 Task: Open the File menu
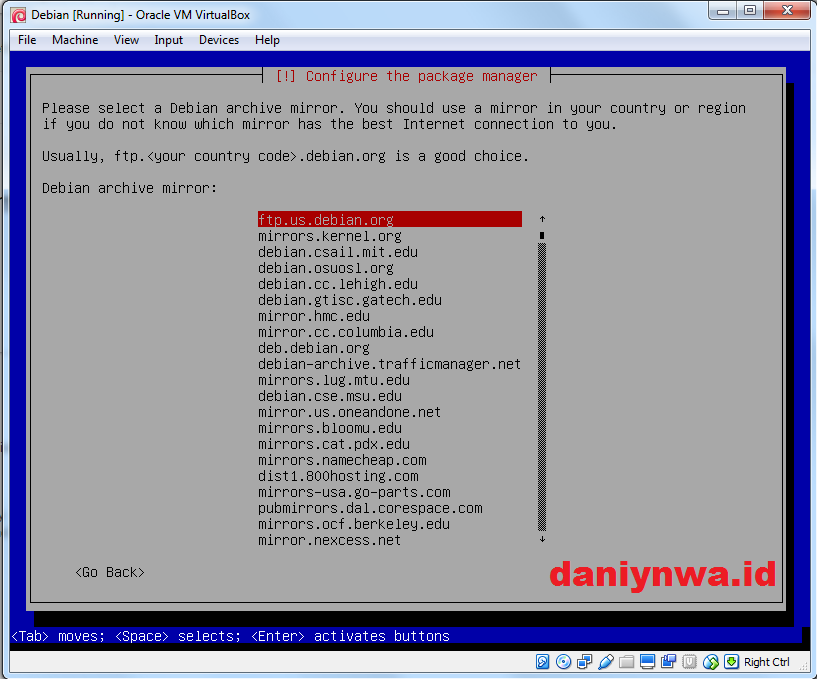tap(27, 40)
